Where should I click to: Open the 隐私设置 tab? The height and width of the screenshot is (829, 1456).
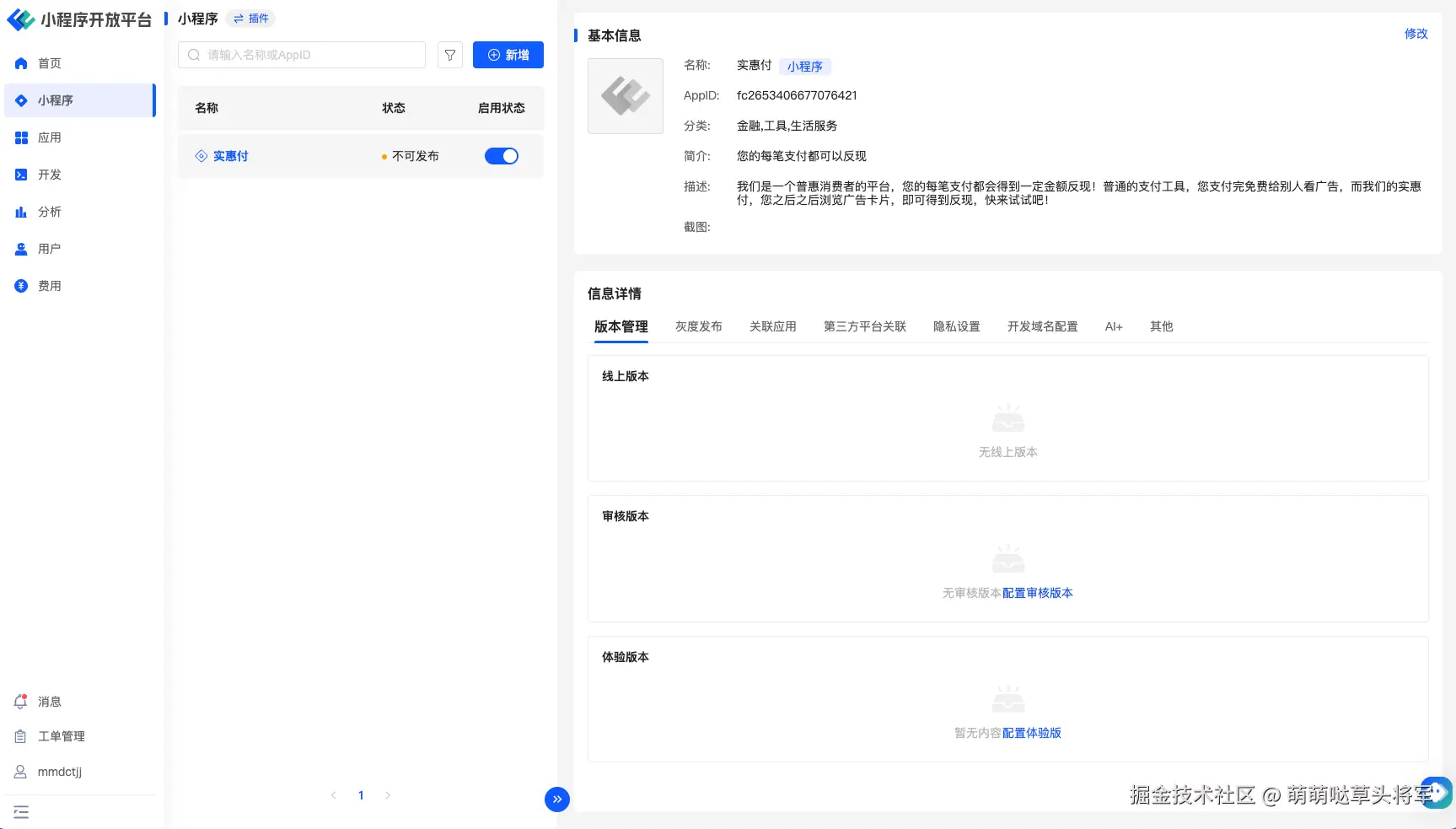click(x=956, y=327)
